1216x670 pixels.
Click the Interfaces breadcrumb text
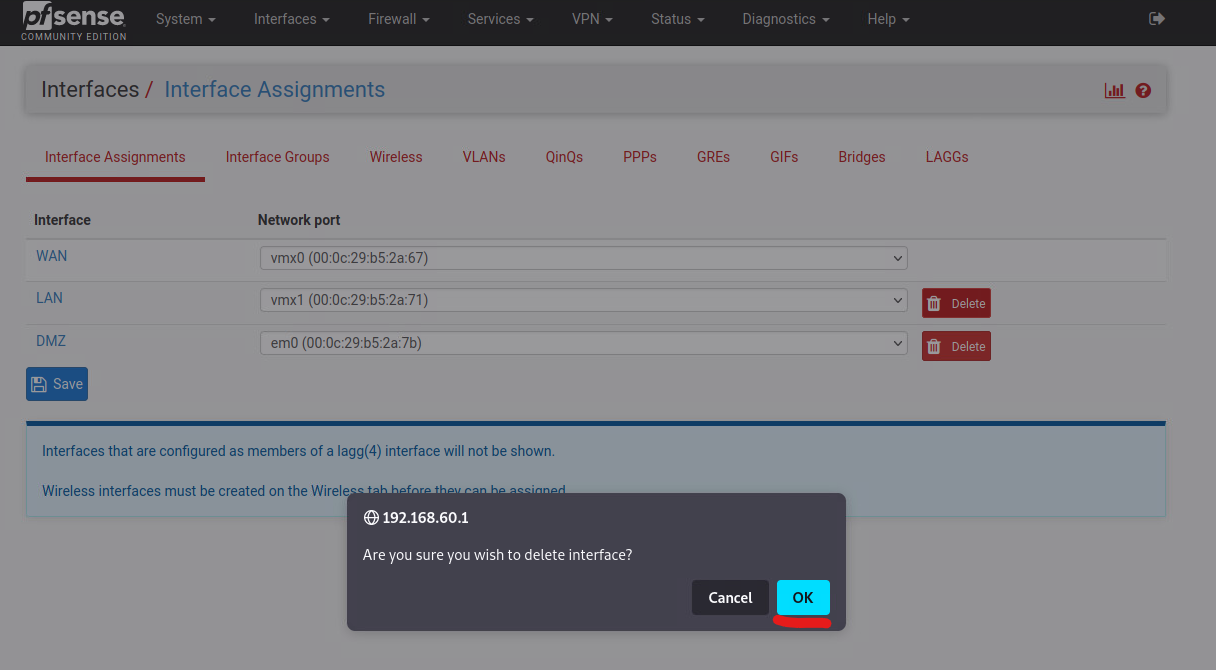[90, 90]
